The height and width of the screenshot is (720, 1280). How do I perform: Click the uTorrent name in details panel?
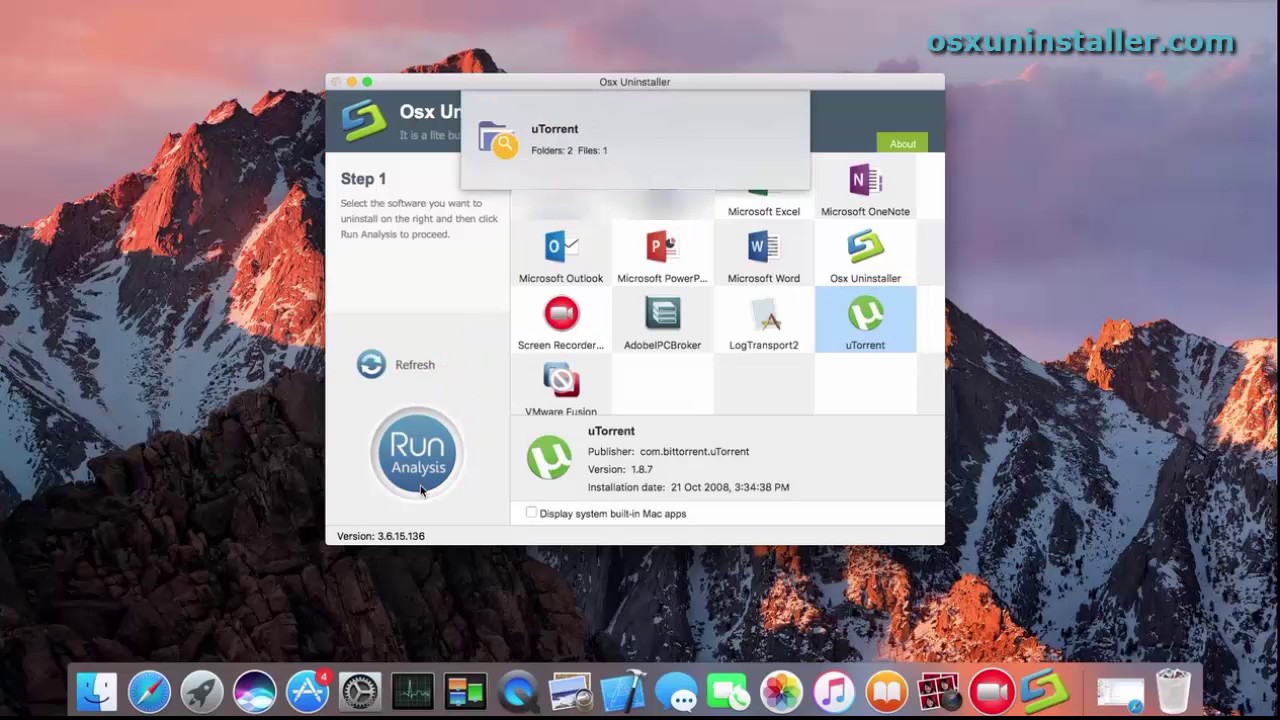(x=611, y=431)
